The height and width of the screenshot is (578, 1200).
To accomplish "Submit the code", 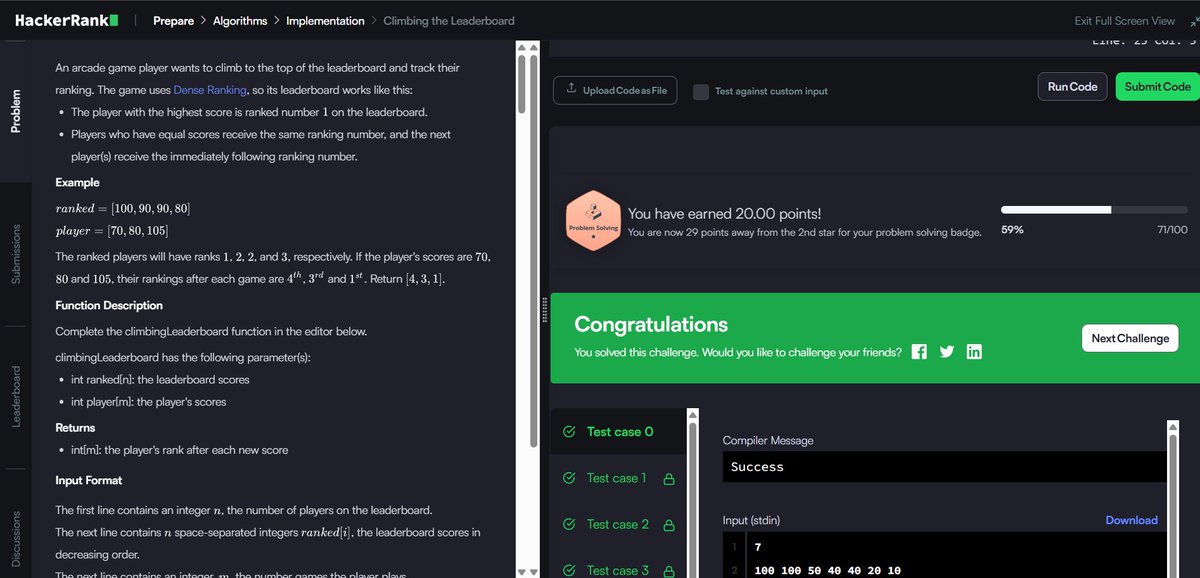I will [1156, 86].
